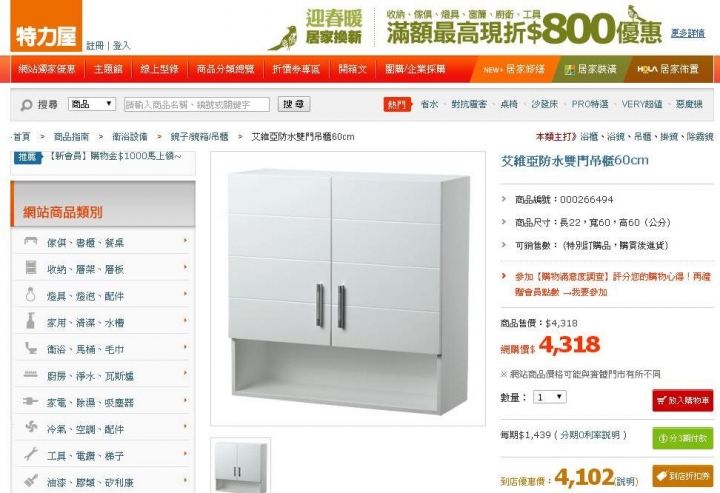Switch to the 居家裝潢 tab

click(591, 69)
